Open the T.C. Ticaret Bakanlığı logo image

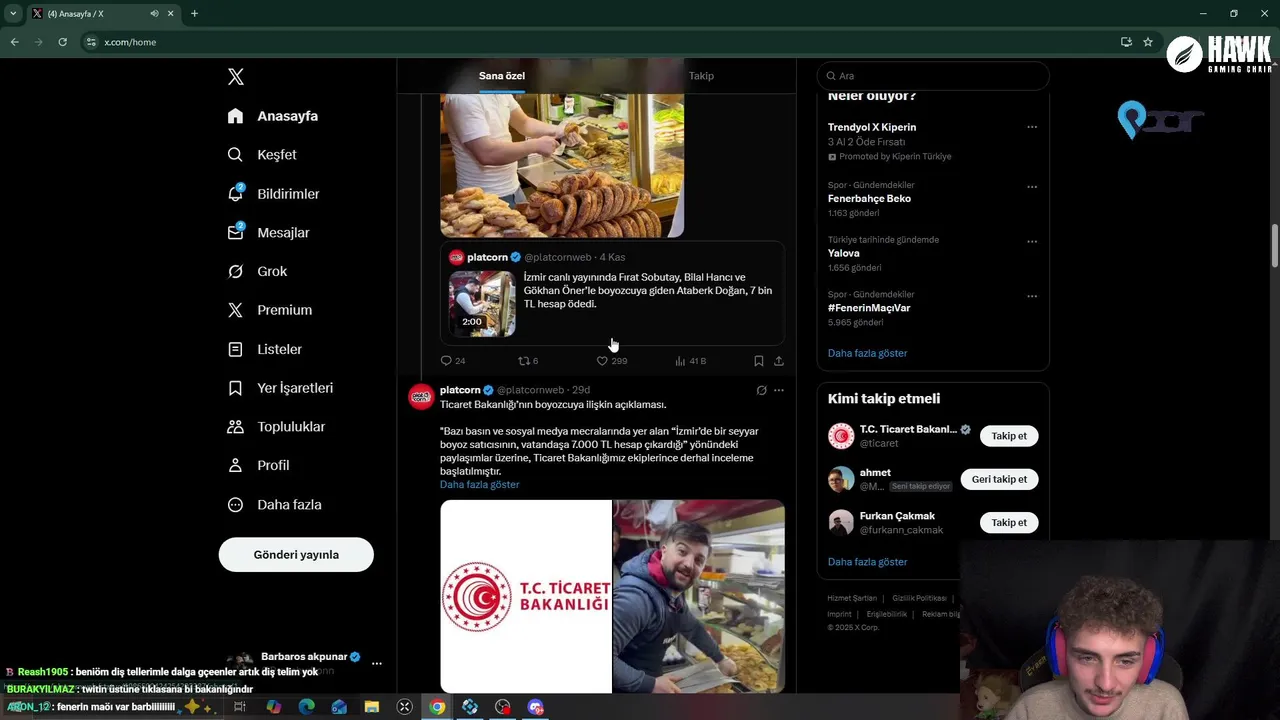(x=526, y=596)
